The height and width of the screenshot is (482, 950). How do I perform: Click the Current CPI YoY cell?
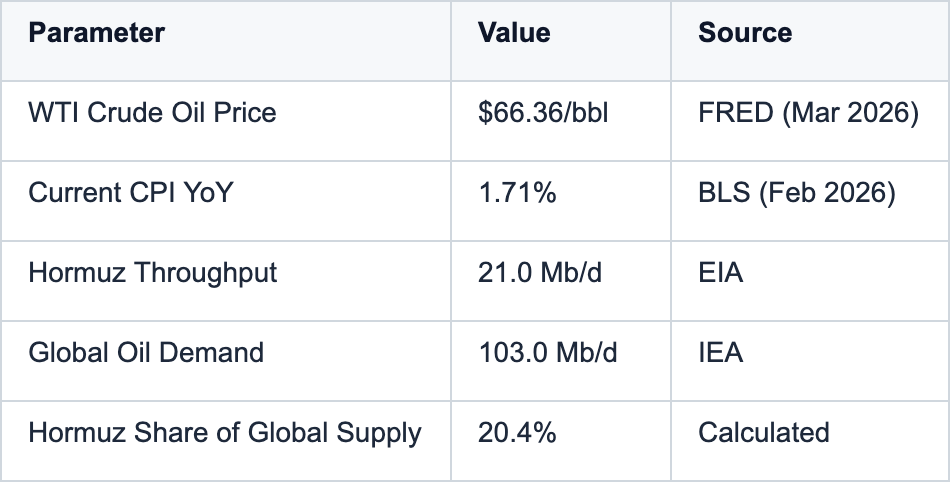click(x=130, y=193)
